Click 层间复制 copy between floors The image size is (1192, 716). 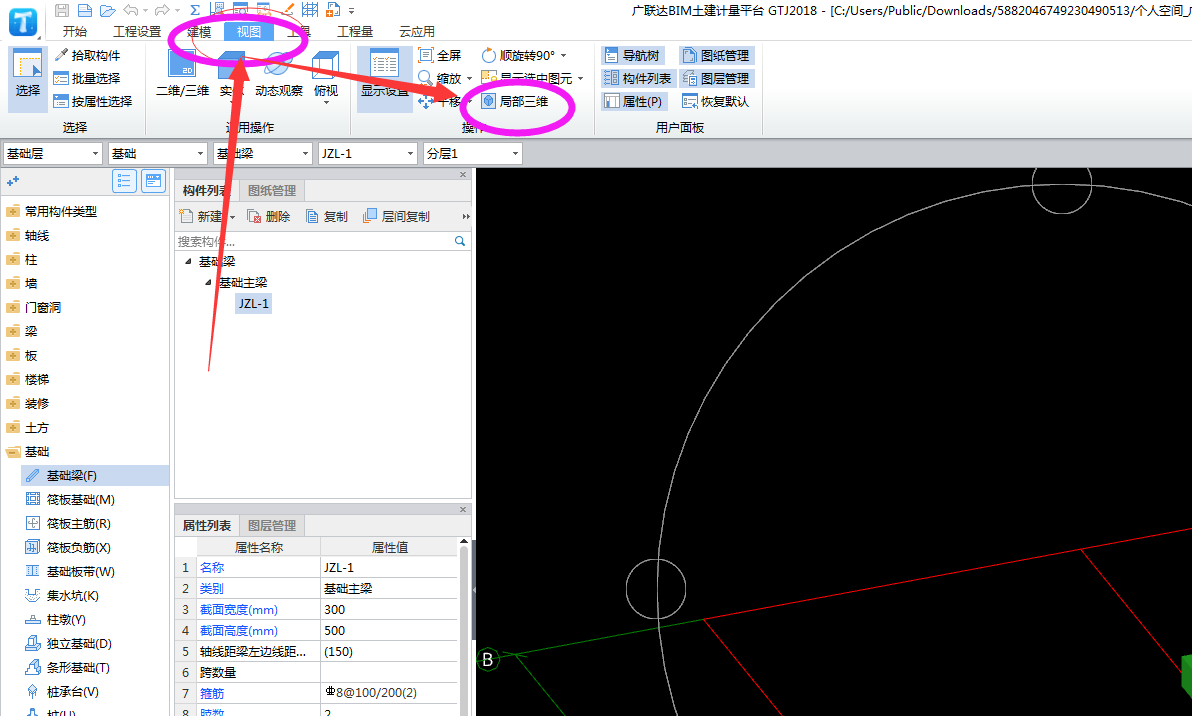(397, 217)
